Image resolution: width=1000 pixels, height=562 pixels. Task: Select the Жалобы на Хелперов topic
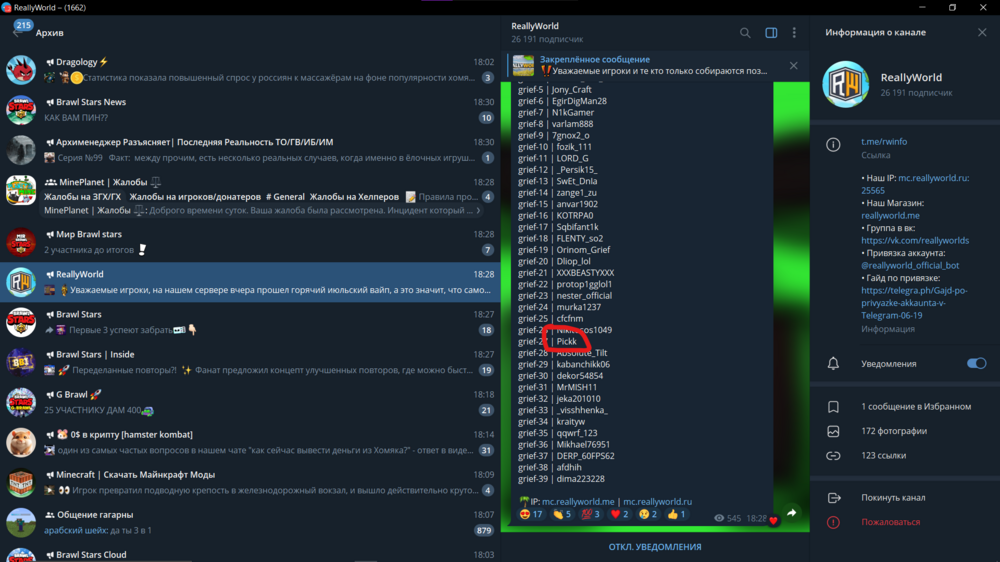(x=354, y=196)
